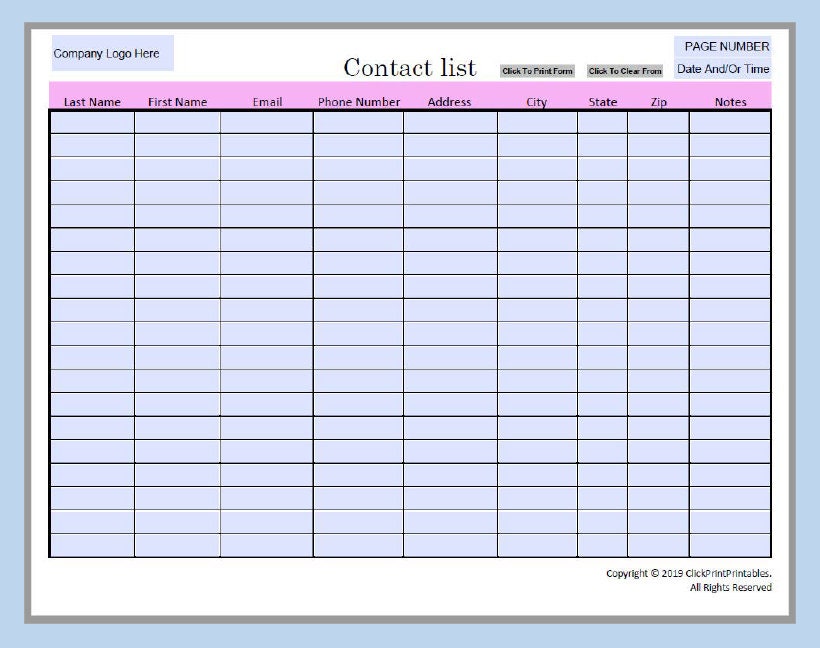Click the 'Click To Clear From' button
Image resolution: width=820 pixels, height=648 pixels.
click(625, 71)
